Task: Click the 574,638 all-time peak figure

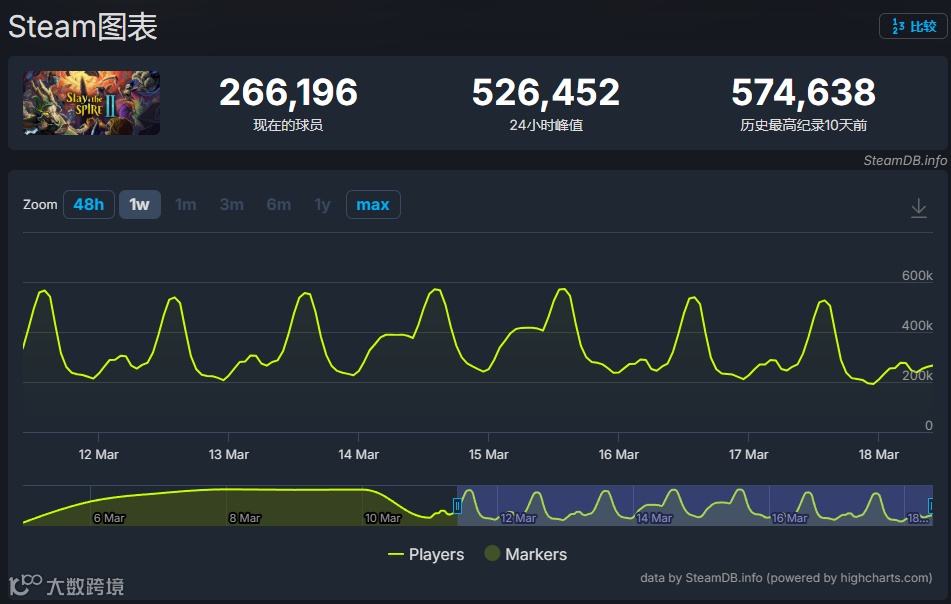Action: click(x=804, y=92)
